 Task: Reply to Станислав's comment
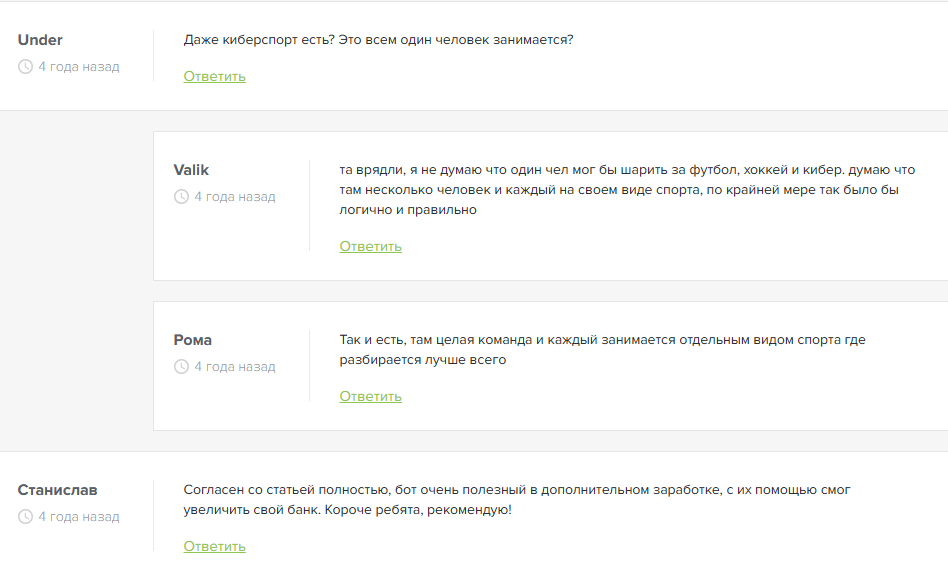coord(214,547)
